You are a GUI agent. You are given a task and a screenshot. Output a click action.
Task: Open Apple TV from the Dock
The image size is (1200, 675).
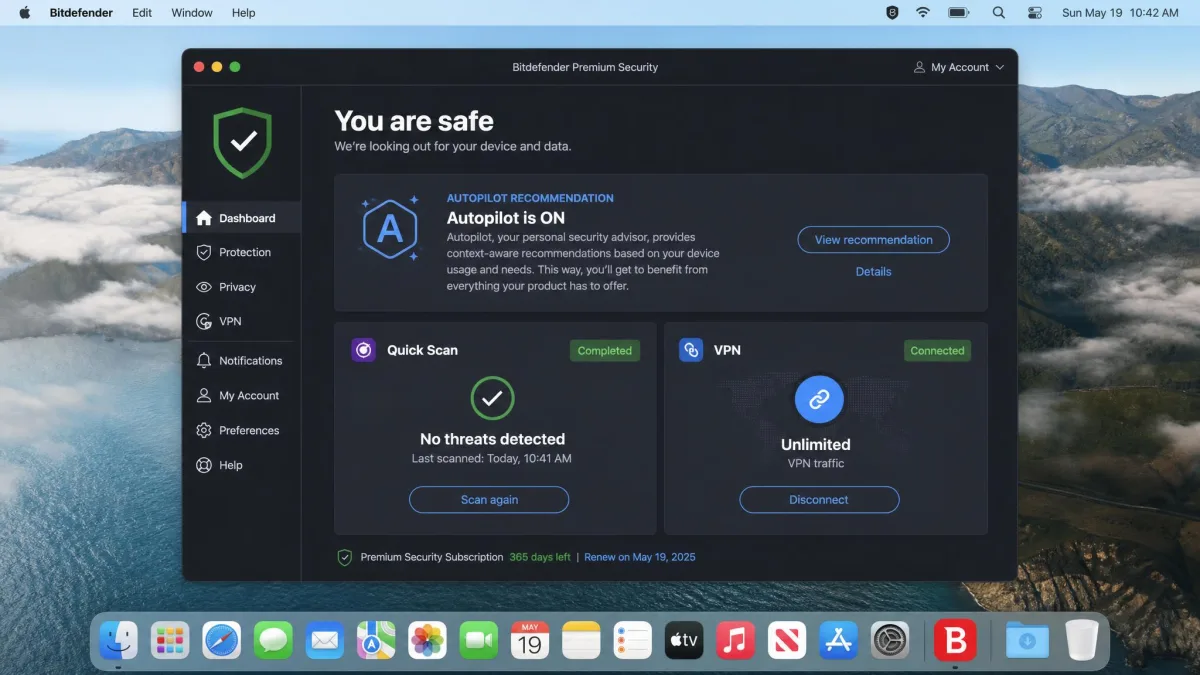[684, 640]
